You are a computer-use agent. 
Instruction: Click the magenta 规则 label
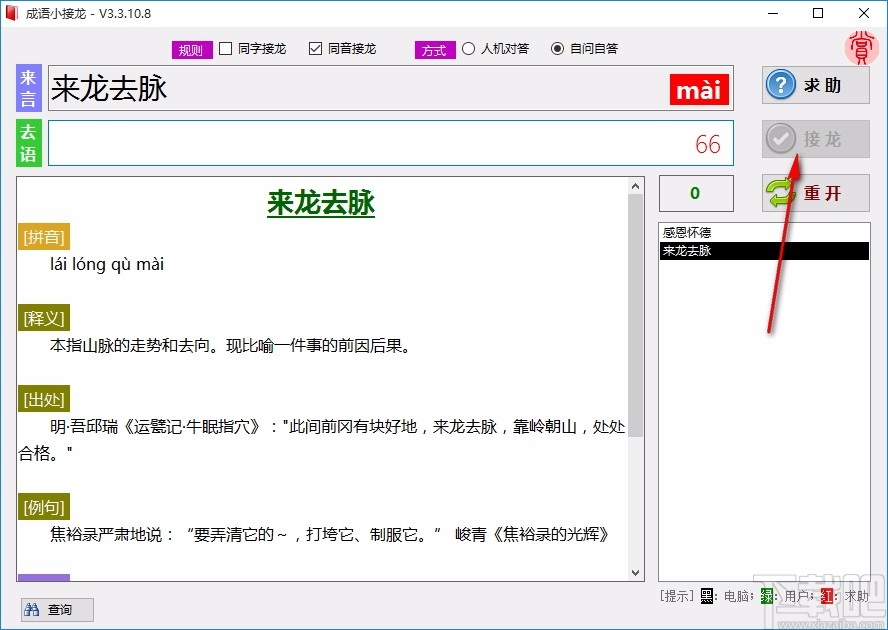[x=191, y=48]
